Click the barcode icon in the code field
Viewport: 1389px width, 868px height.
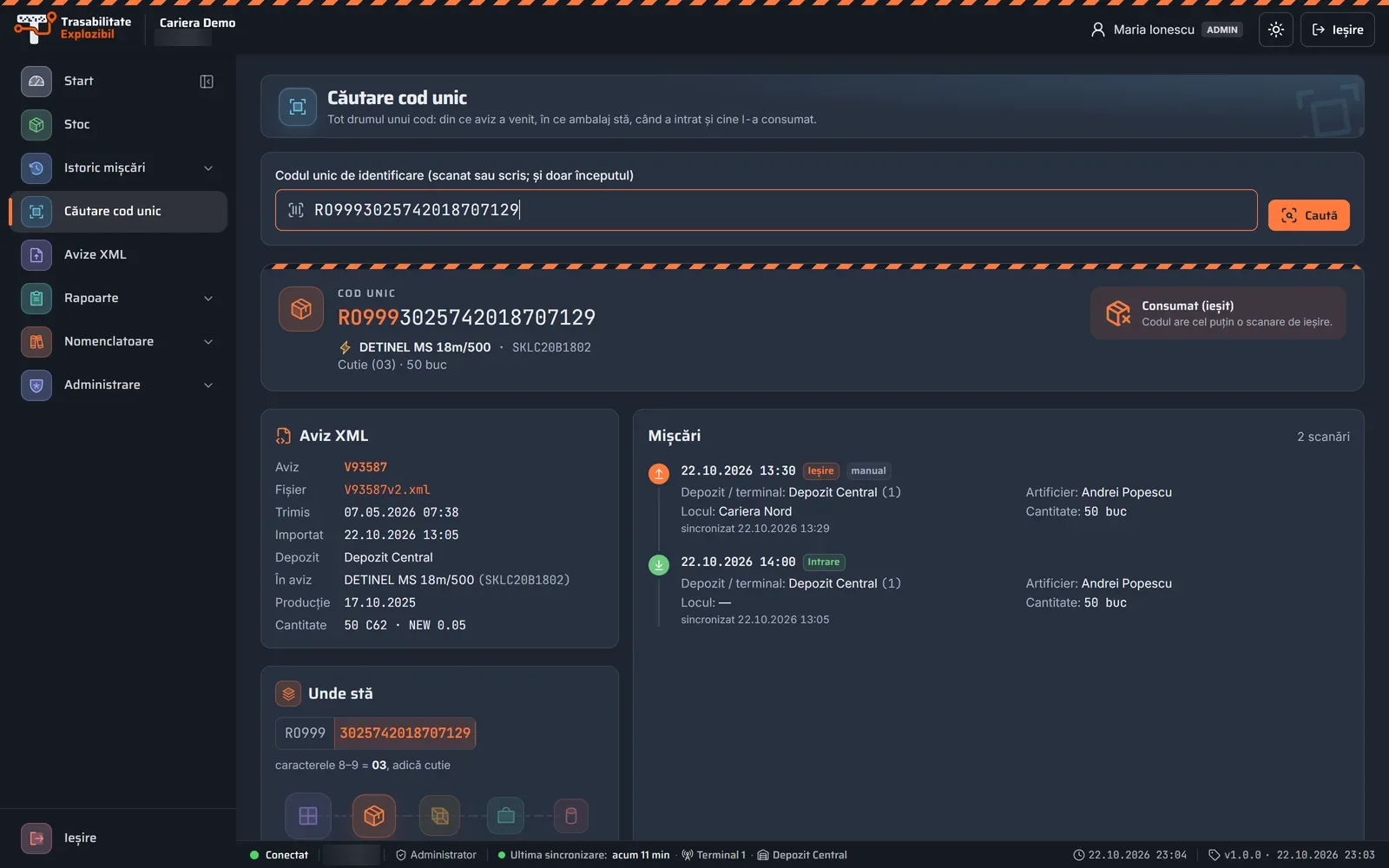pos(296,210)
